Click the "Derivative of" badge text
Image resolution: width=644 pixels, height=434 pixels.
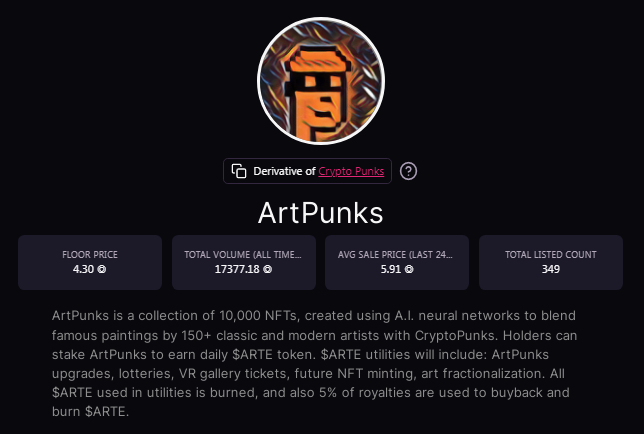coord(284,171)
